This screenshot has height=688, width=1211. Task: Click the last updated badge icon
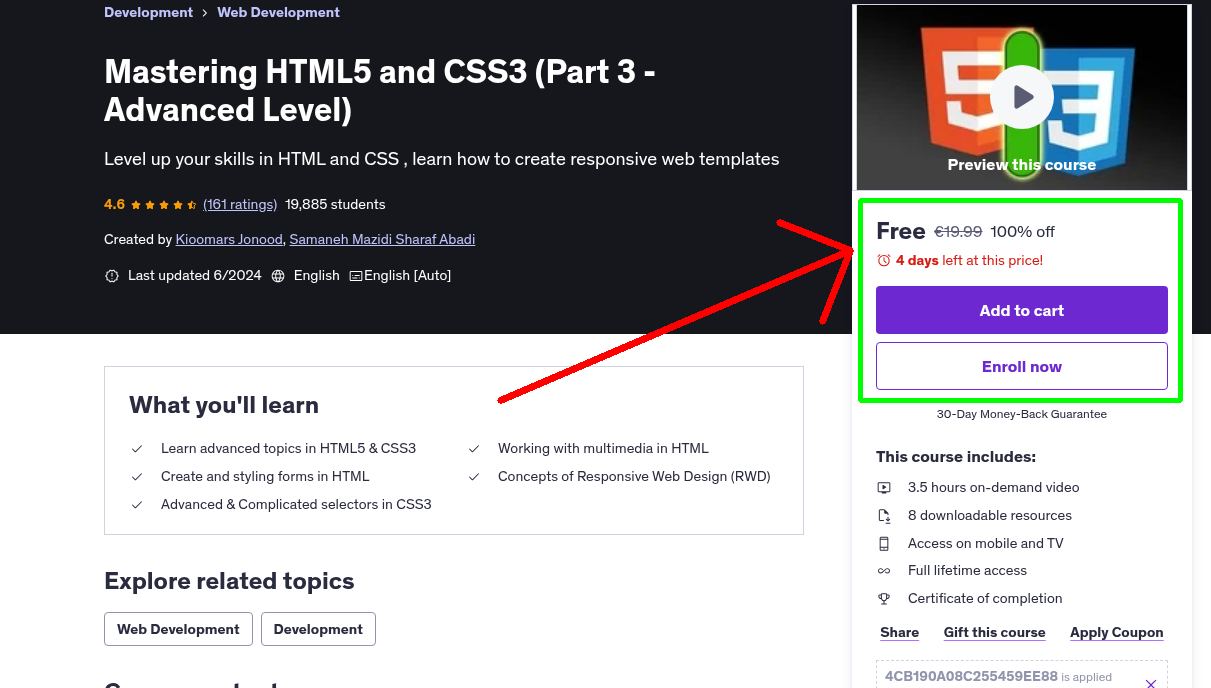(112, 276)
